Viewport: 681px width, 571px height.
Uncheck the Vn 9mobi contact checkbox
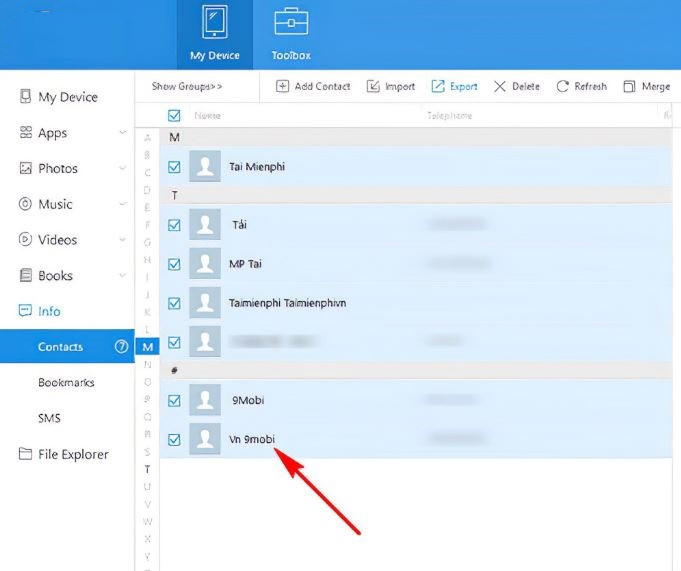(175, 439)
